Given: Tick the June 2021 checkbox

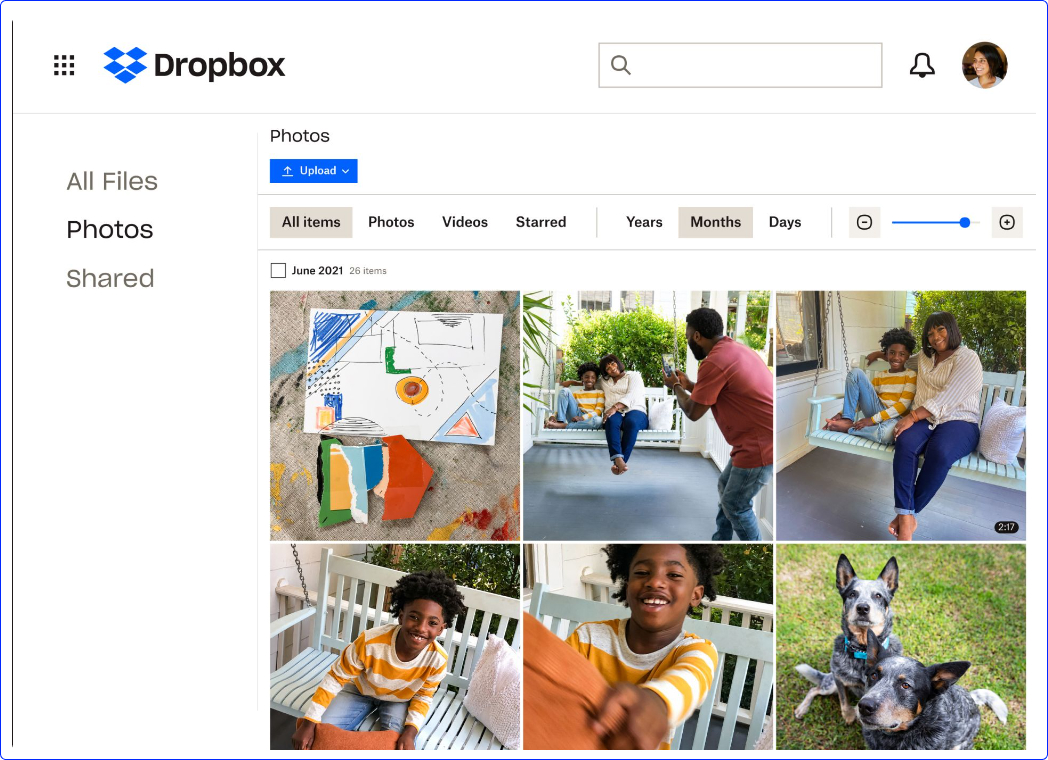Looking at the screenshot, I should point(278,271).
